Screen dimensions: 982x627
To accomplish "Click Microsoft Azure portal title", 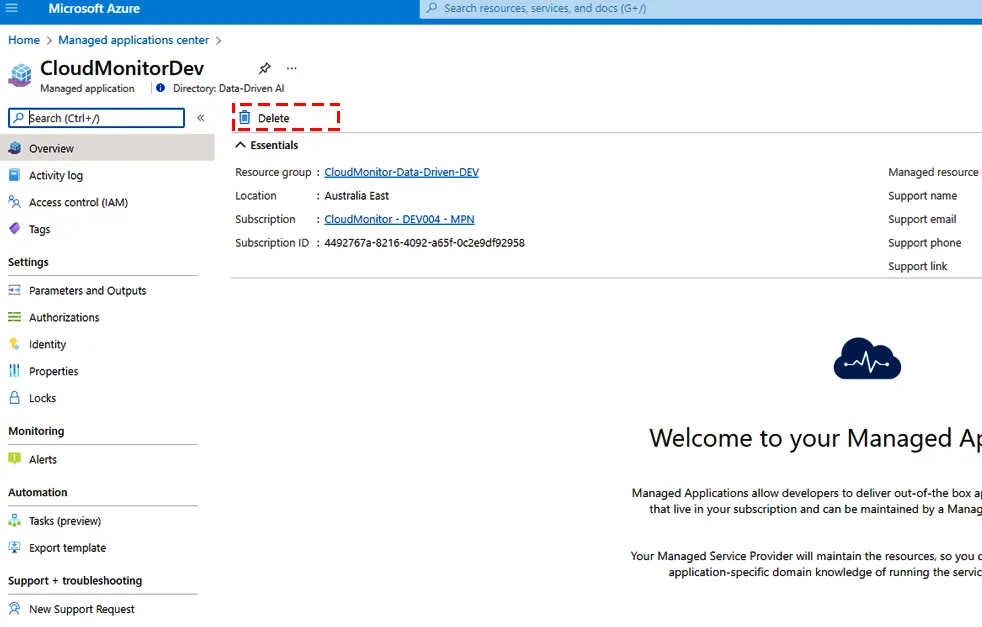I will 94,9.
